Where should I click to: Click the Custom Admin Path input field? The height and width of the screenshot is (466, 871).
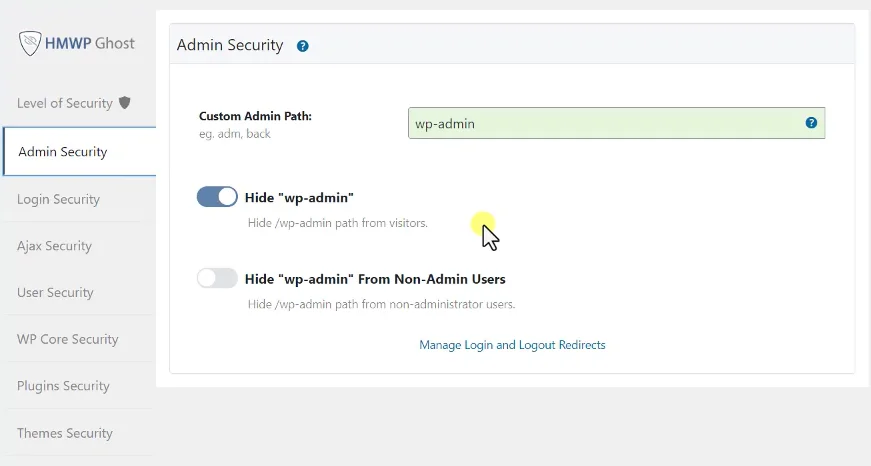(617, 123)
